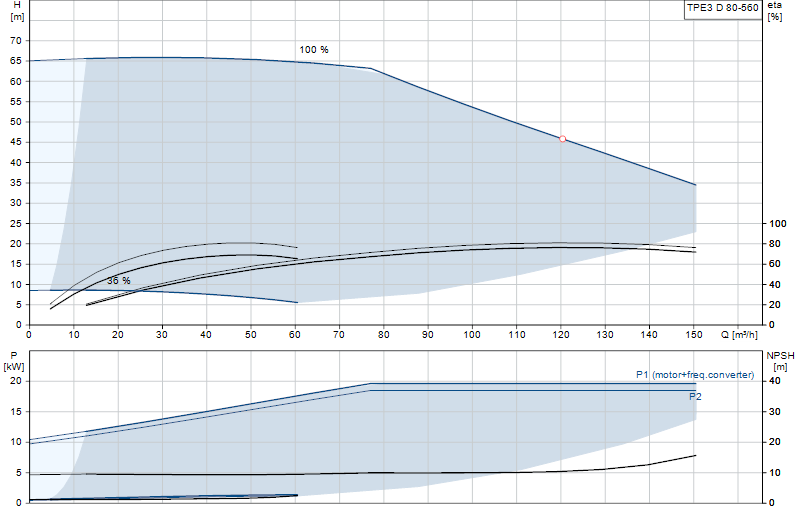Click the 35 tick on the H axis
This screenshot has height=520, width=800.
[16, 183]
